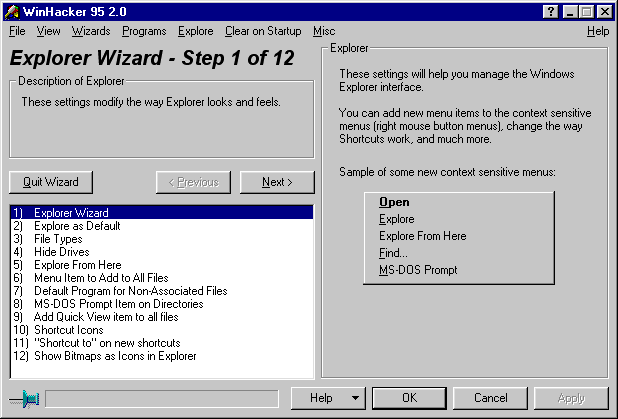Select '1) Explorer Wizard' in the list
Screen dimensions: 618x419
click(x=162, y=213)
